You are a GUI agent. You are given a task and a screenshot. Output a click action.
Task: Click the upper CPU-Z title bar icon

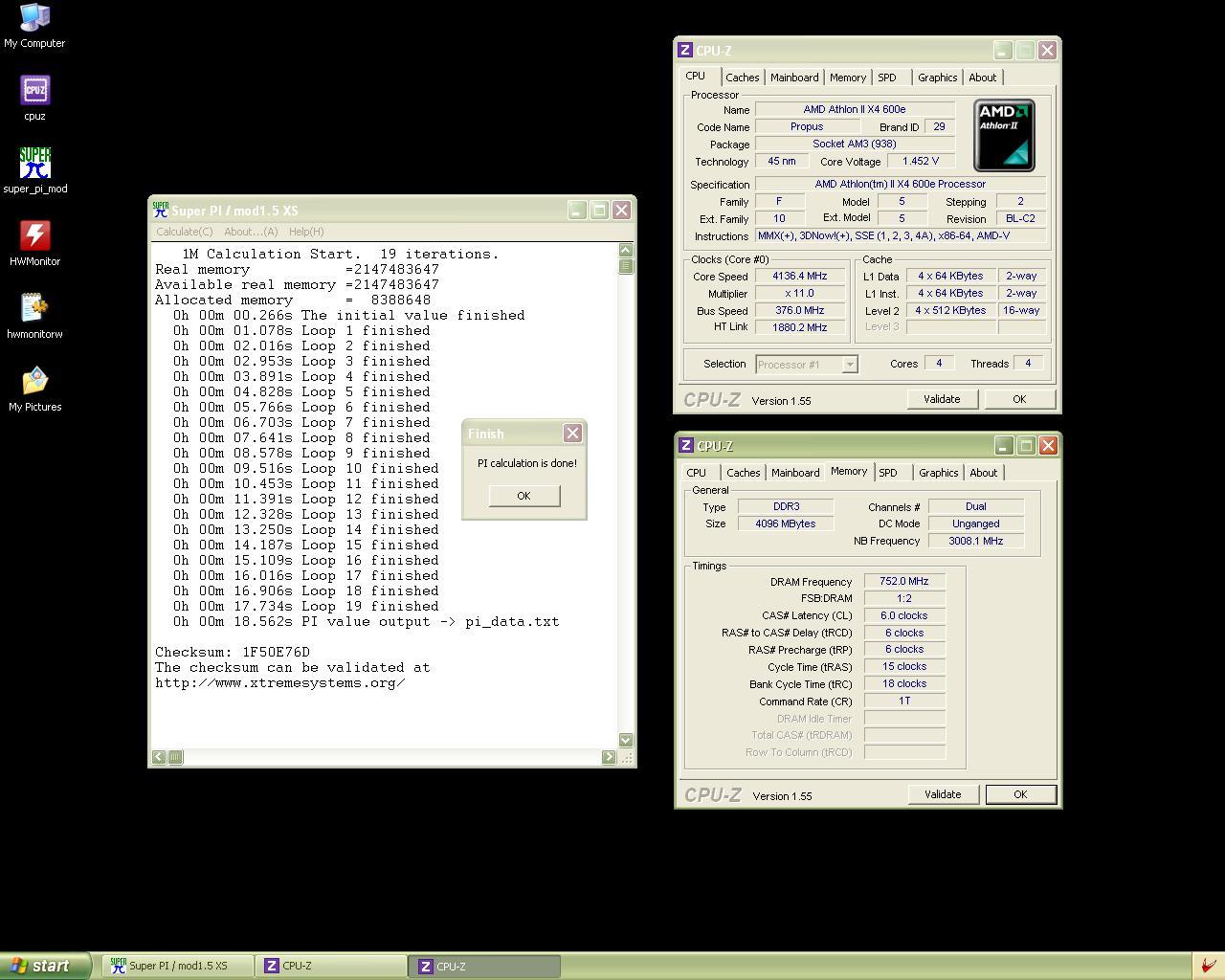pyautogui.click(x=685, y=51)
